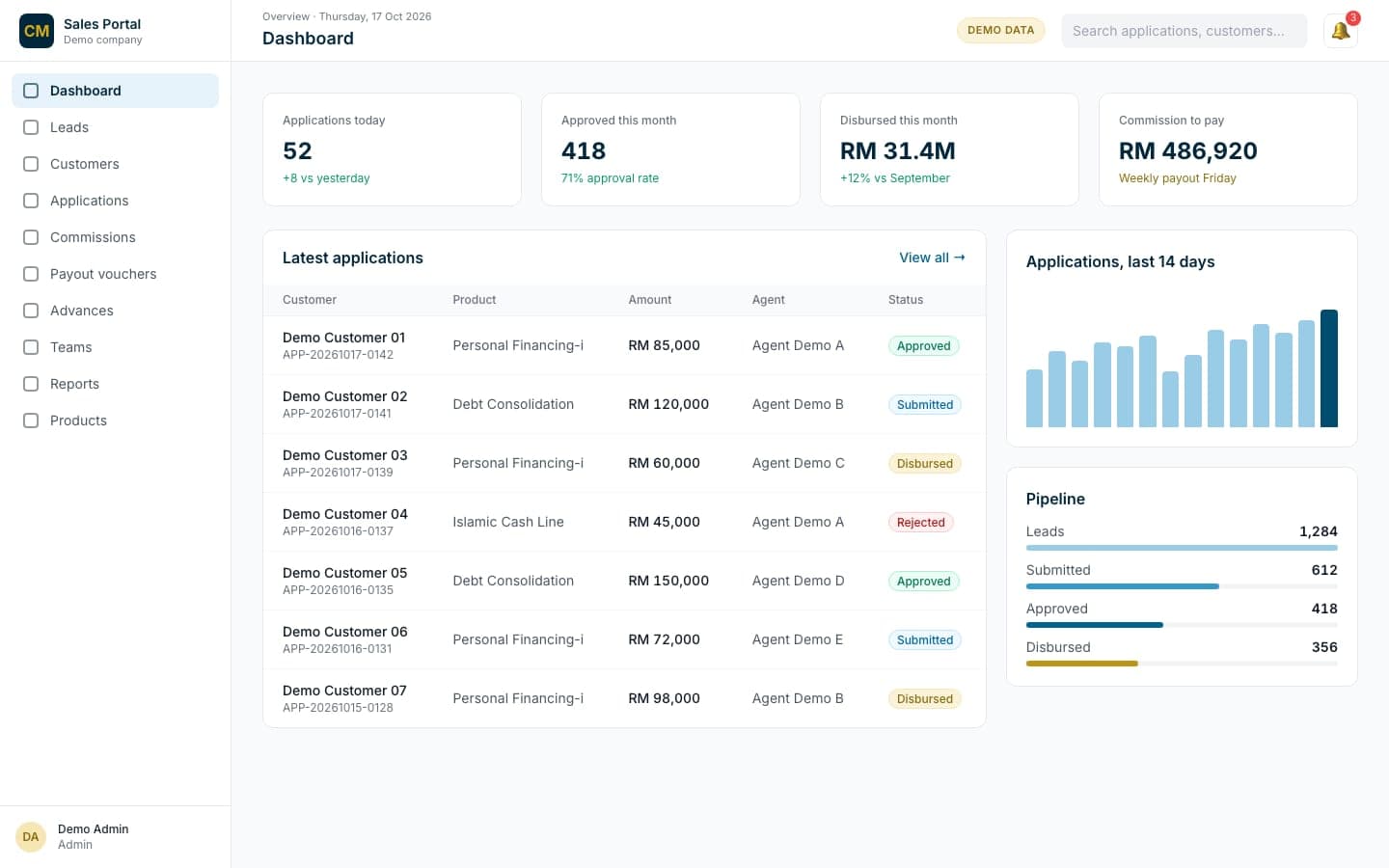
Task: Click Leads pipeline progress bar
Action: click(1182, 548)
